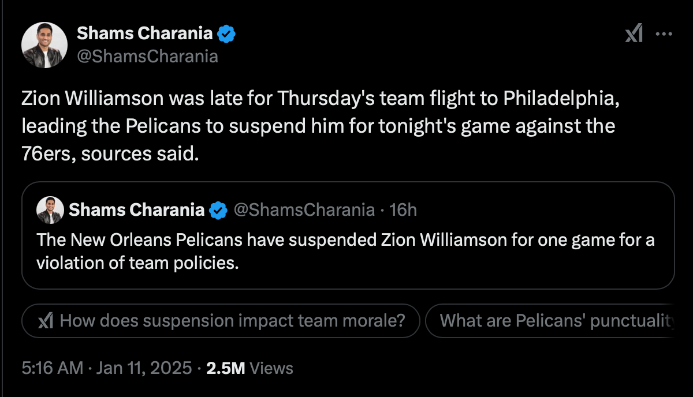693x397 pixels.
Task: Open the 16h timestamp of the quoted post
Action: point(403,210)
